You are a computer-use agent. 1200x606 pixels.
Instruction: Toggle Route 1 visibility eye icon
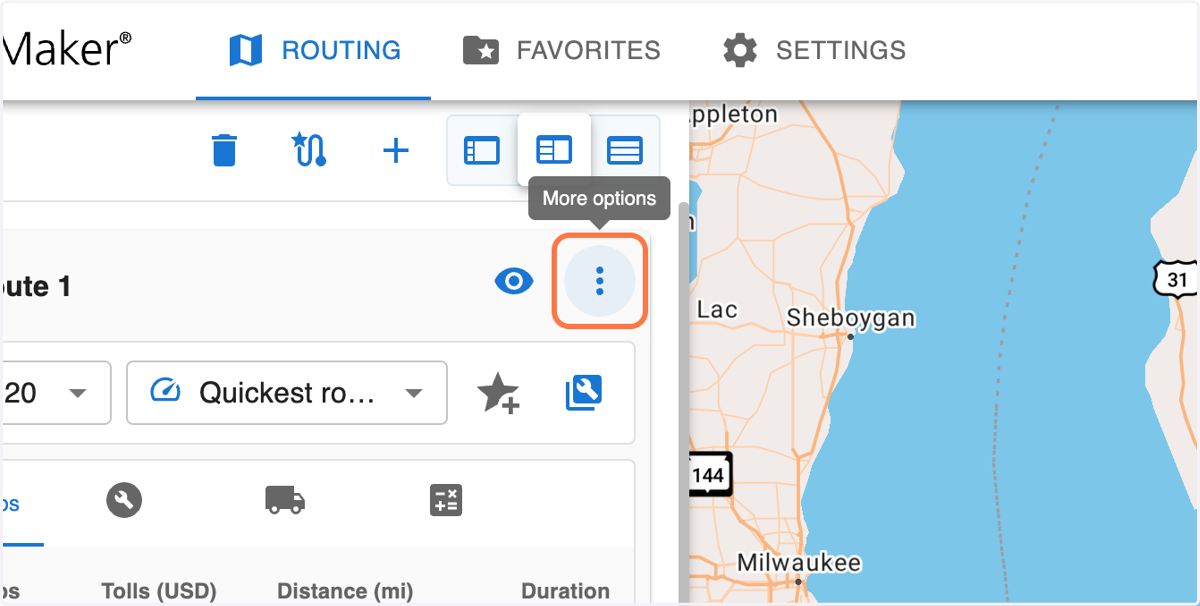515,282
